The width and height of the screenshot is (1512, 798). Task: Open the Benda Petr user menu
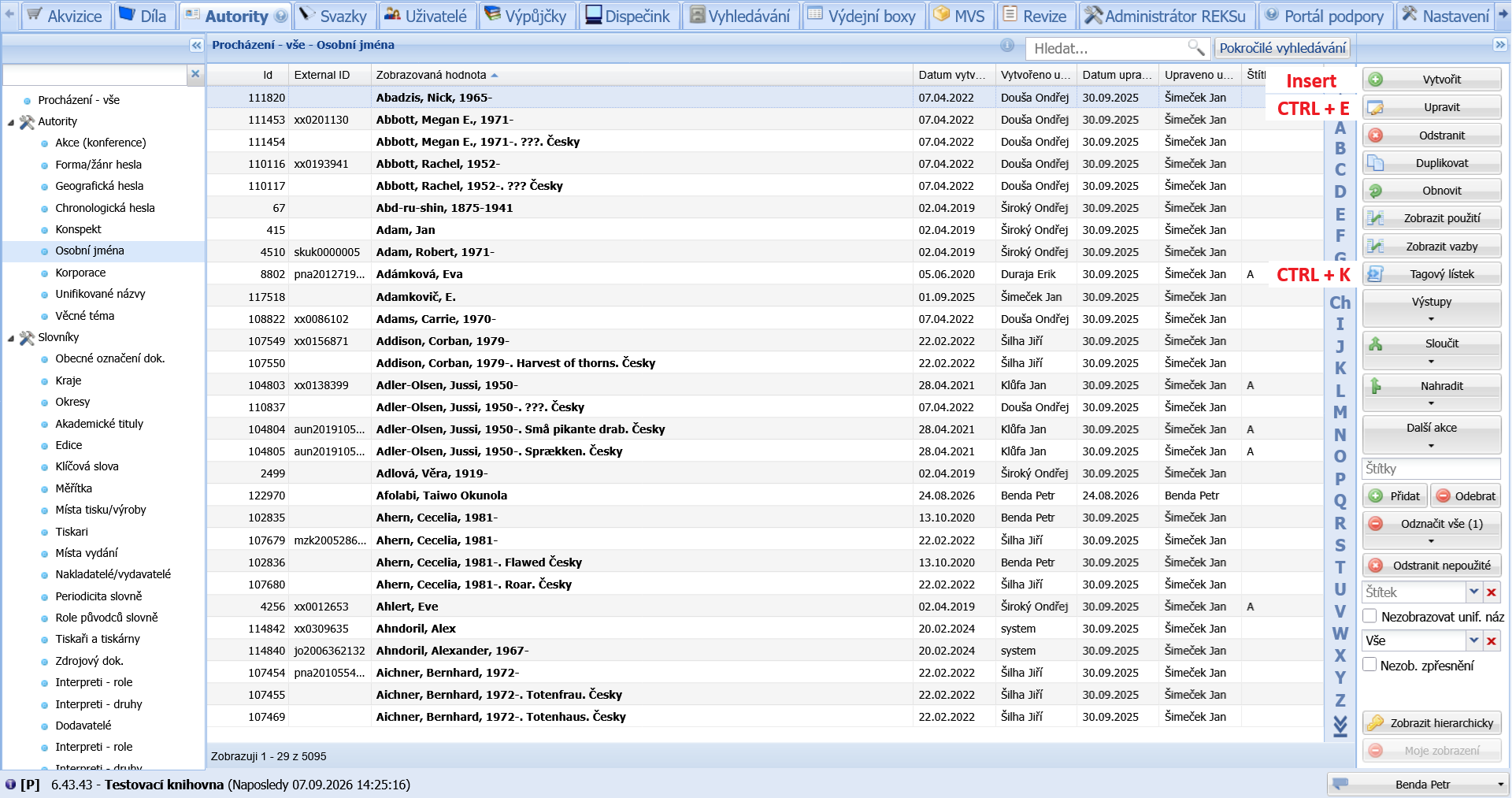(1417, 785)
